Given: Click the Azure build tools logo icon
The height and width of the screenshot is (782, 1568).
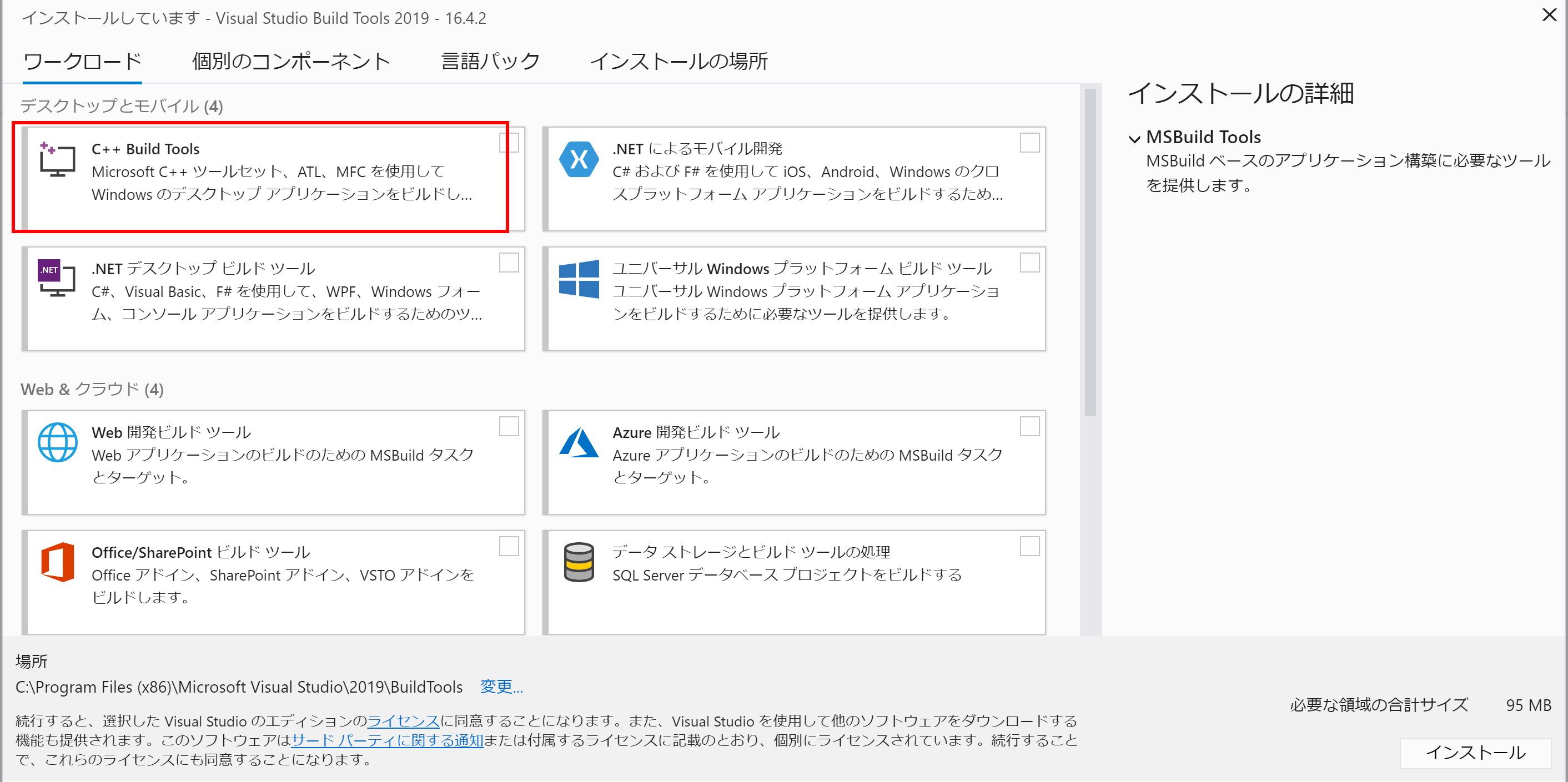Looking at the screenshot, I should click(x=579, y=442).
